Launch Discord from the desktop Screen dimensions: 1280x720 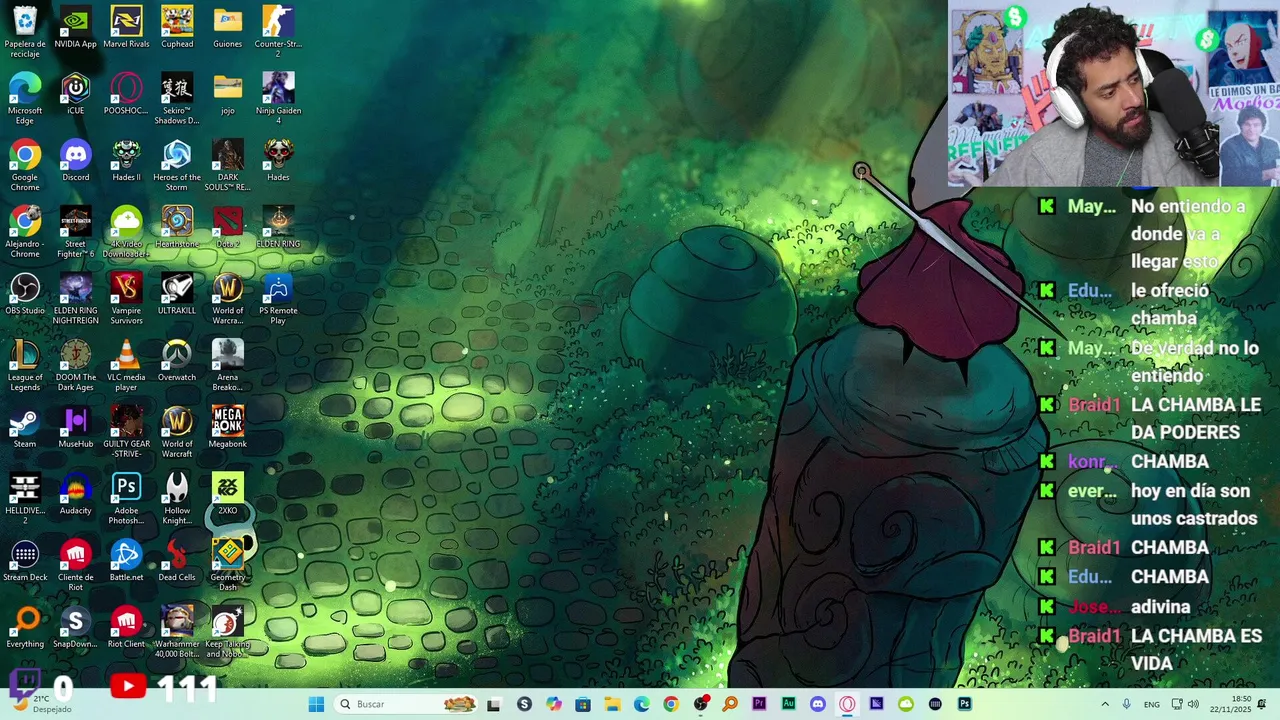(x=76, y=161)
